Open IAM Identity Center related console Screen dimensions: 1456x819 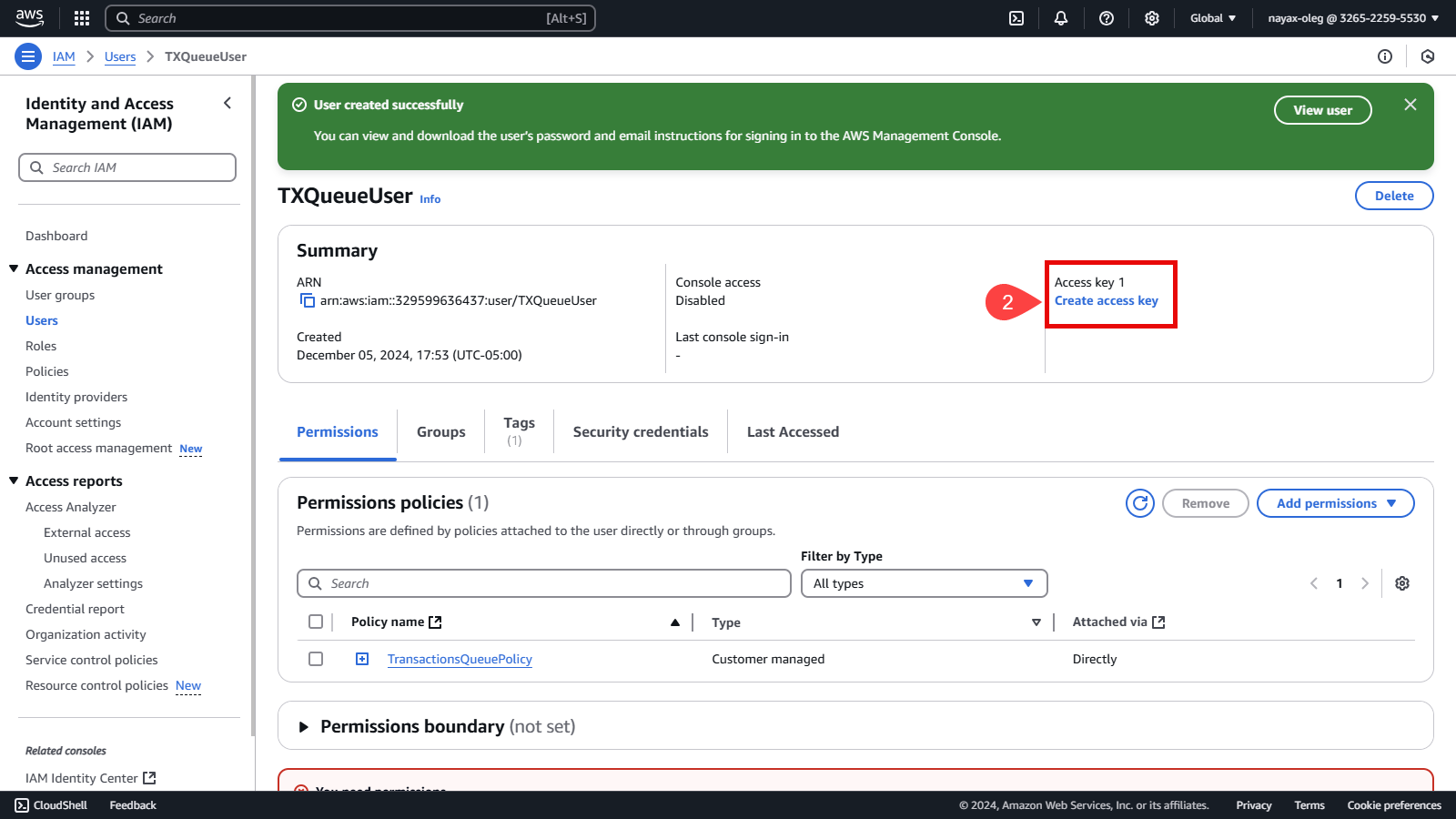(x=90, y=778)
